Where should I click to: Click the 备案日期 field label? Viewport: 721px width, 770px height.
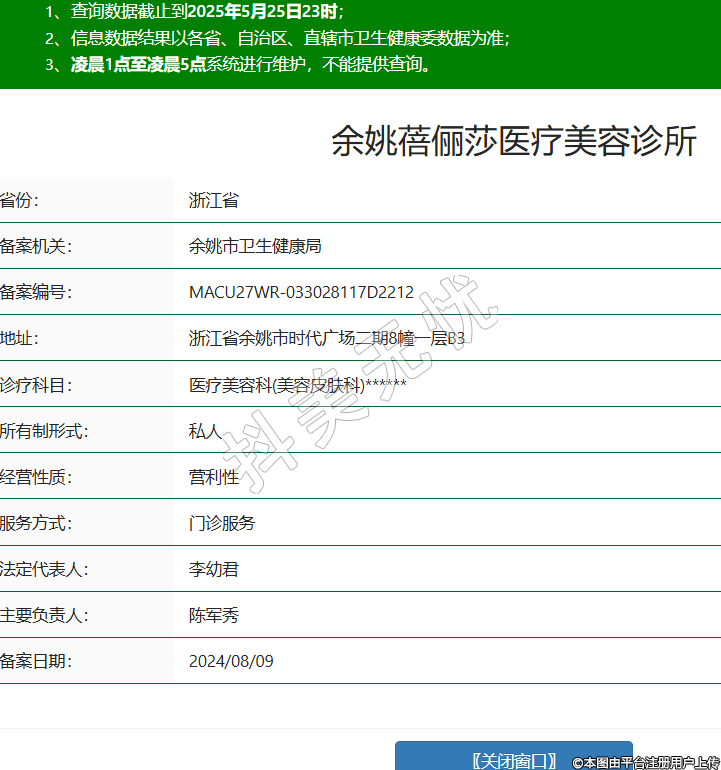click(x=36, y=661)
